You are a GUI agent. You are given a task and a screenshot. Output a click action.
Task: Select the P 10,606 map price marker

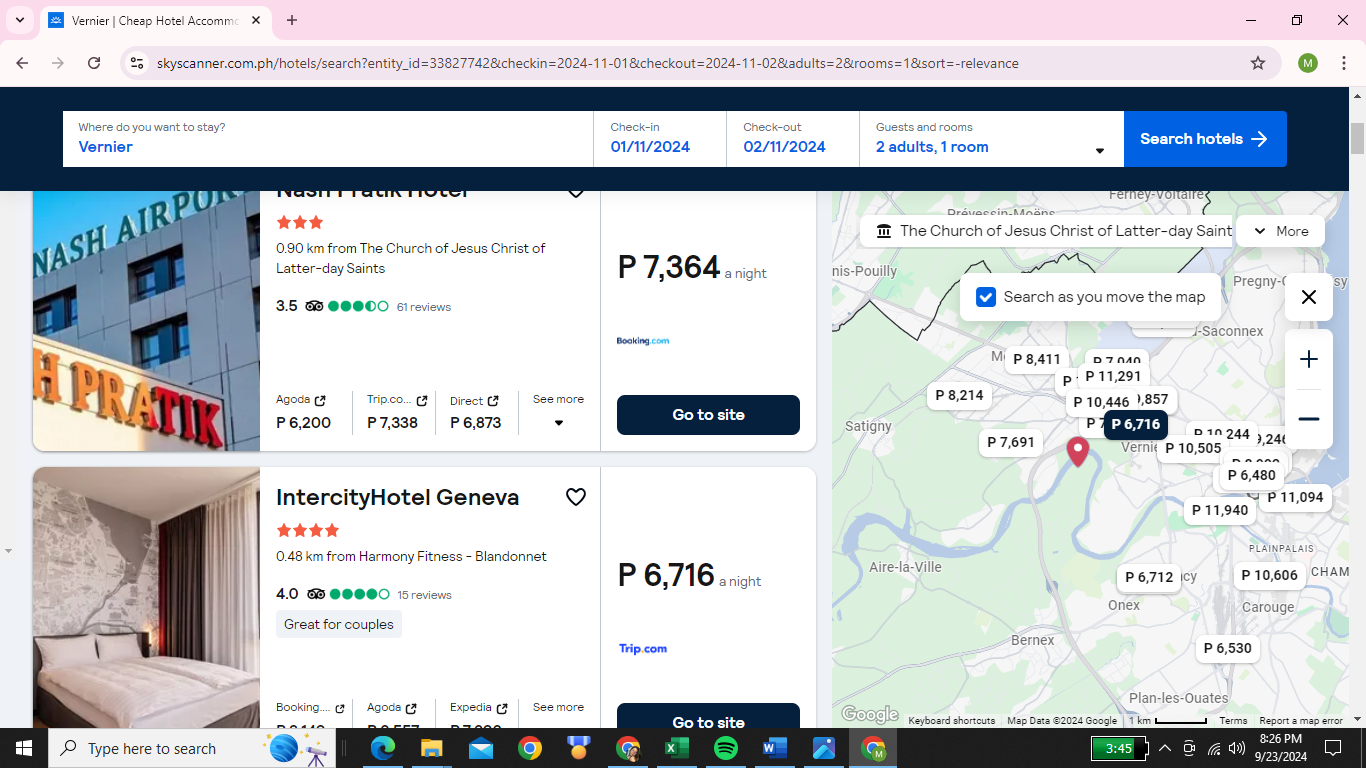click(1269, 575)
